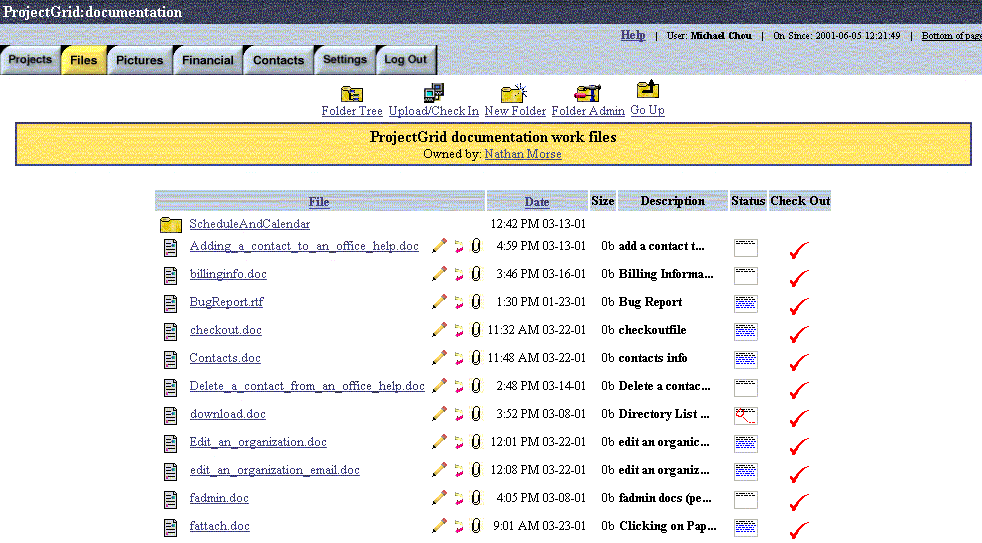982x543 pixels.
Task: Click pencil edit icon for BugReport.rtf
Action: 440,302
